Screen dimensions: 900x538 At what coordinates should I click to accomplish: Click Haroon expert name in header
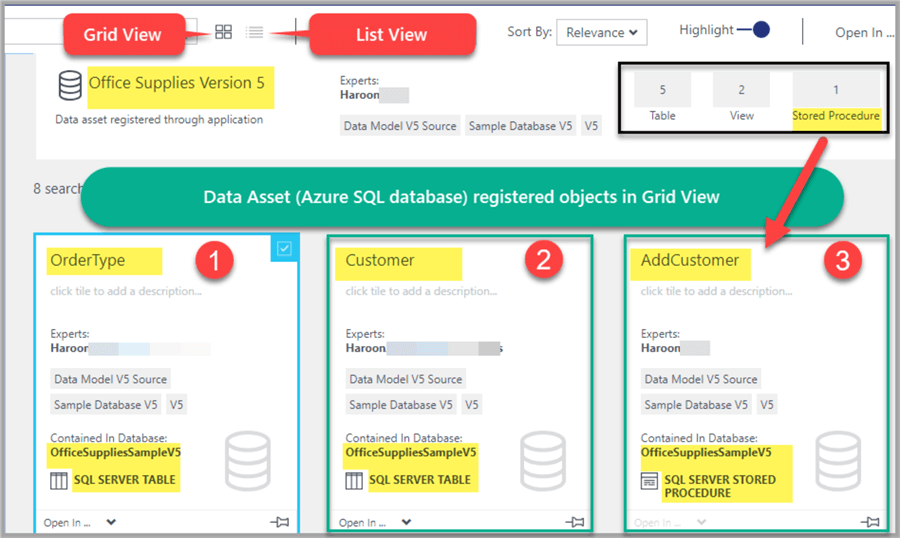(x=359, y=95)
